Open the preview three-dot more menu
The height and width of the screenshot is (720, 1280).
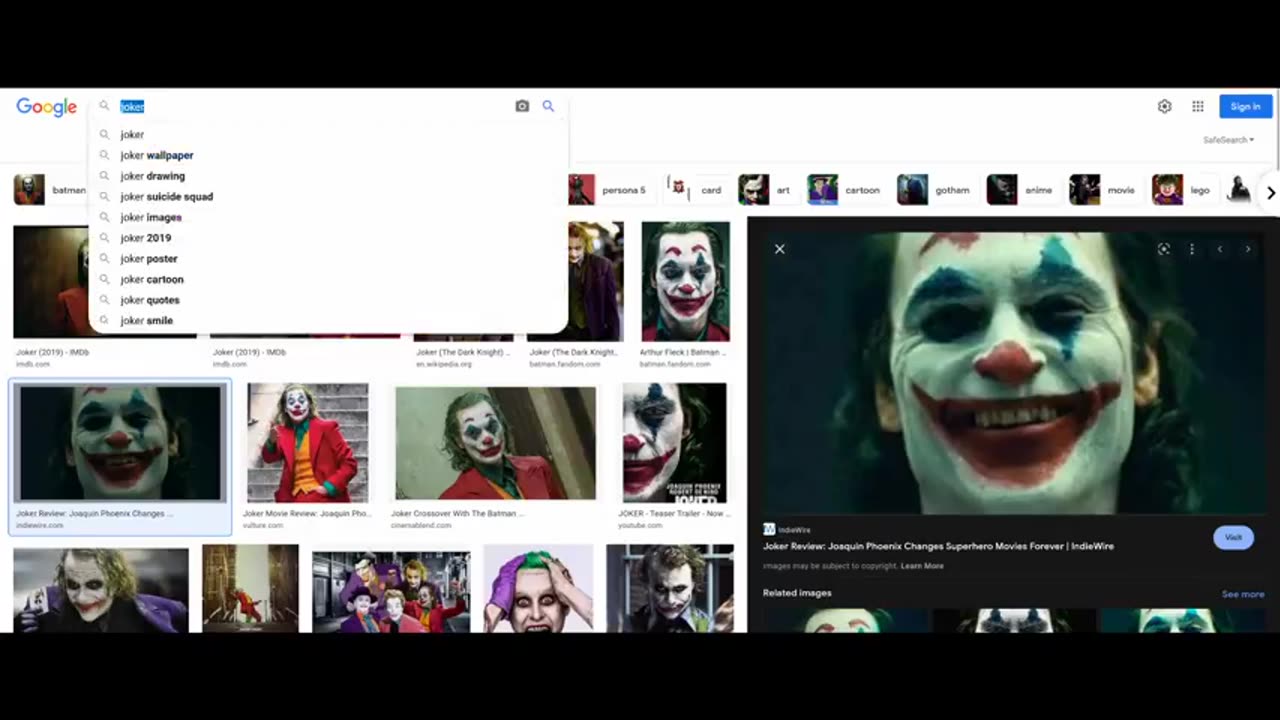tap(1191, 249)
